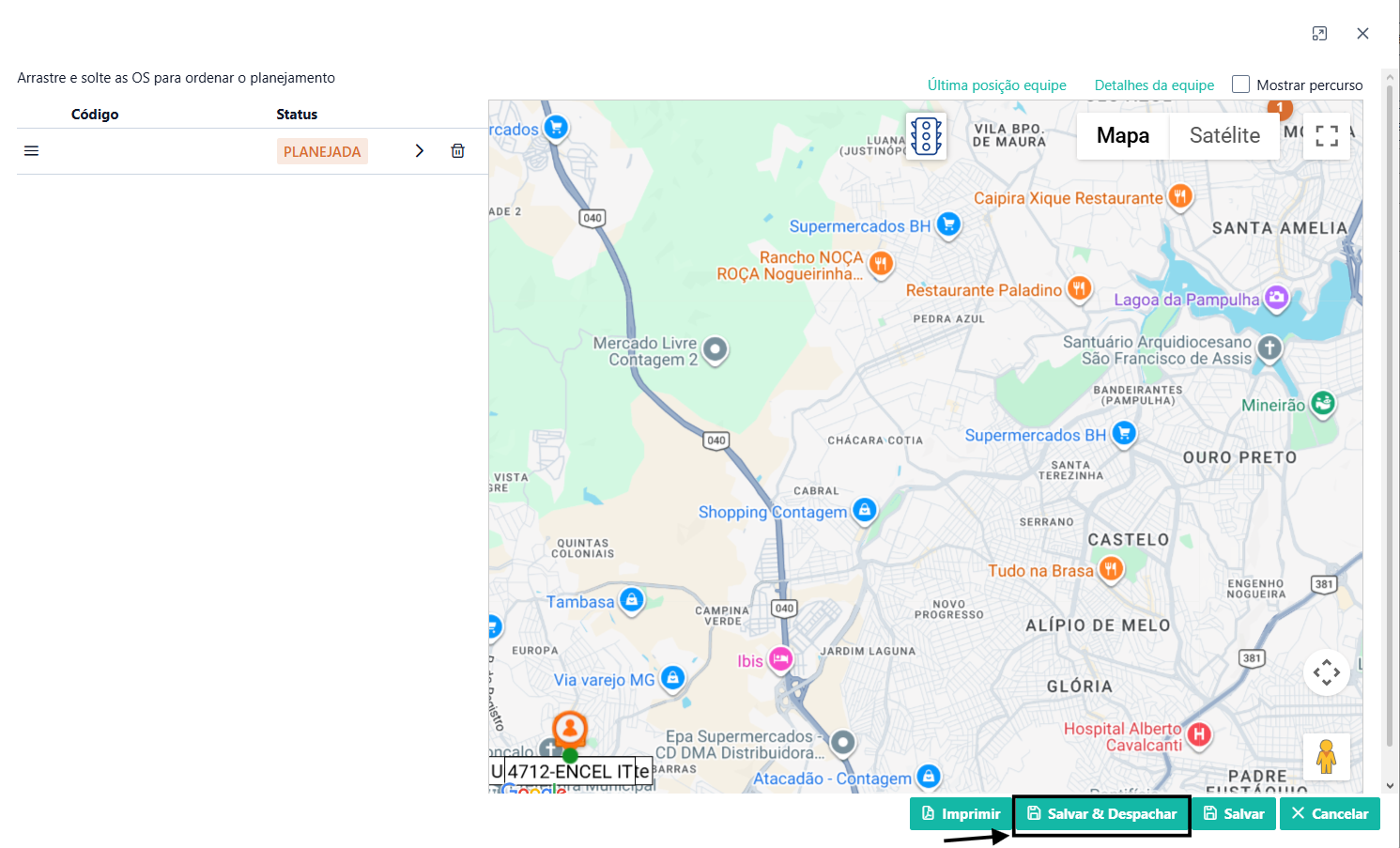Image resolution: width=1400 pixels, height=848 pixels.
Task: Expand the dialog with popout icon
Action: pyautogui.click(x=1319, y=34)
